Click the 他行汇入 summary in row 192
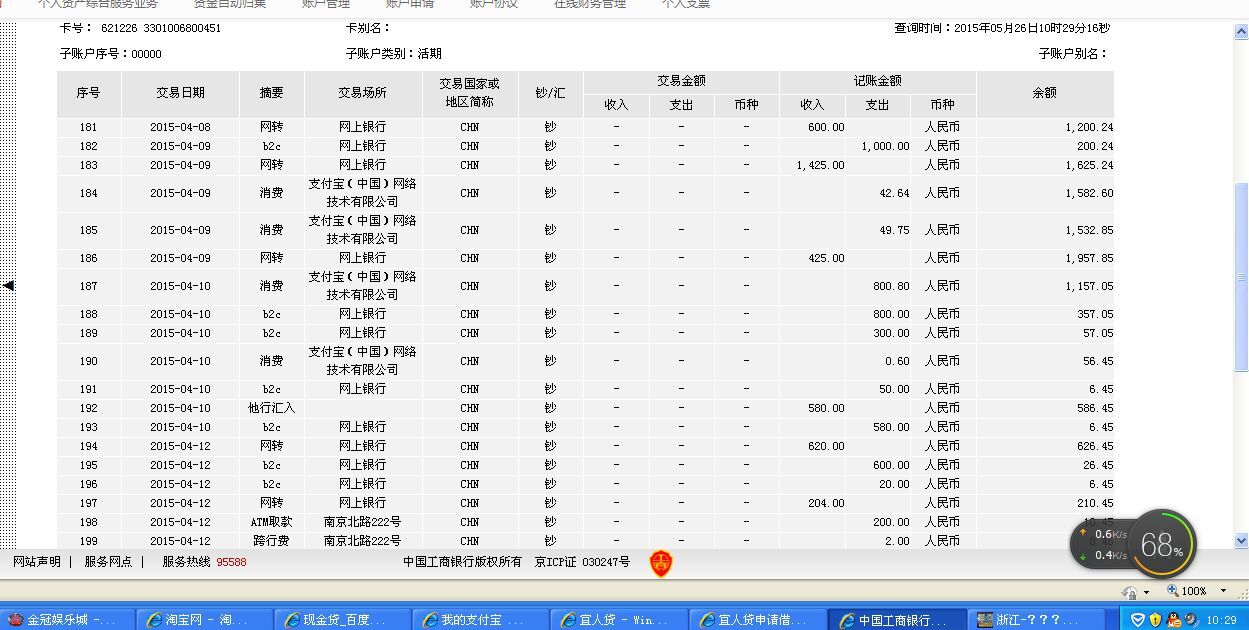 271,408
